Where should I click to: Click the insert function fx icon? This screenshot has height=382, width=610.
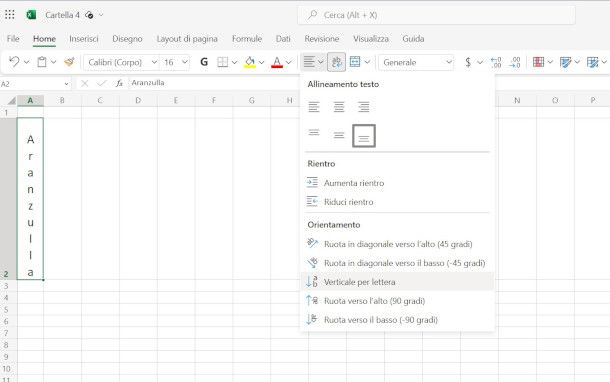[119, 83]
